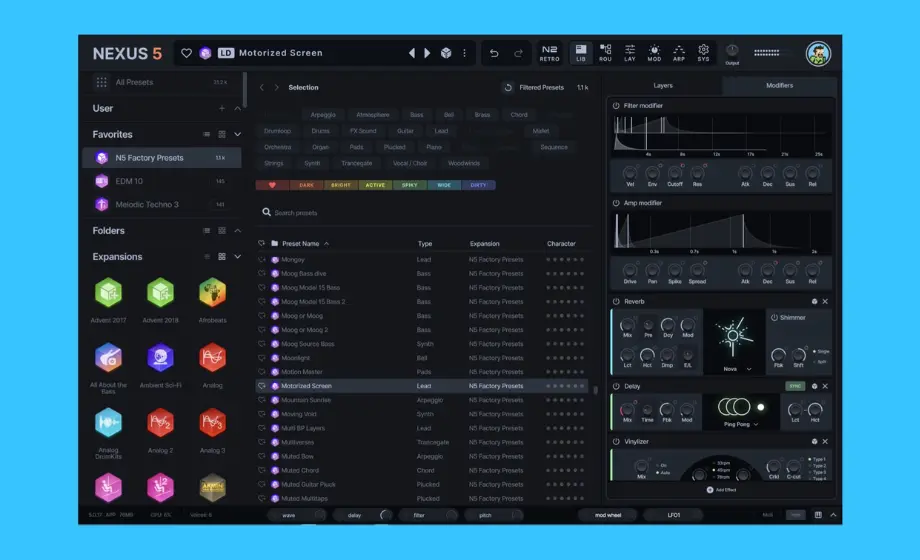Expand the bottom panel with up chevron
Viewport: 920px width, 560px height.
click(x=833, y=515)
